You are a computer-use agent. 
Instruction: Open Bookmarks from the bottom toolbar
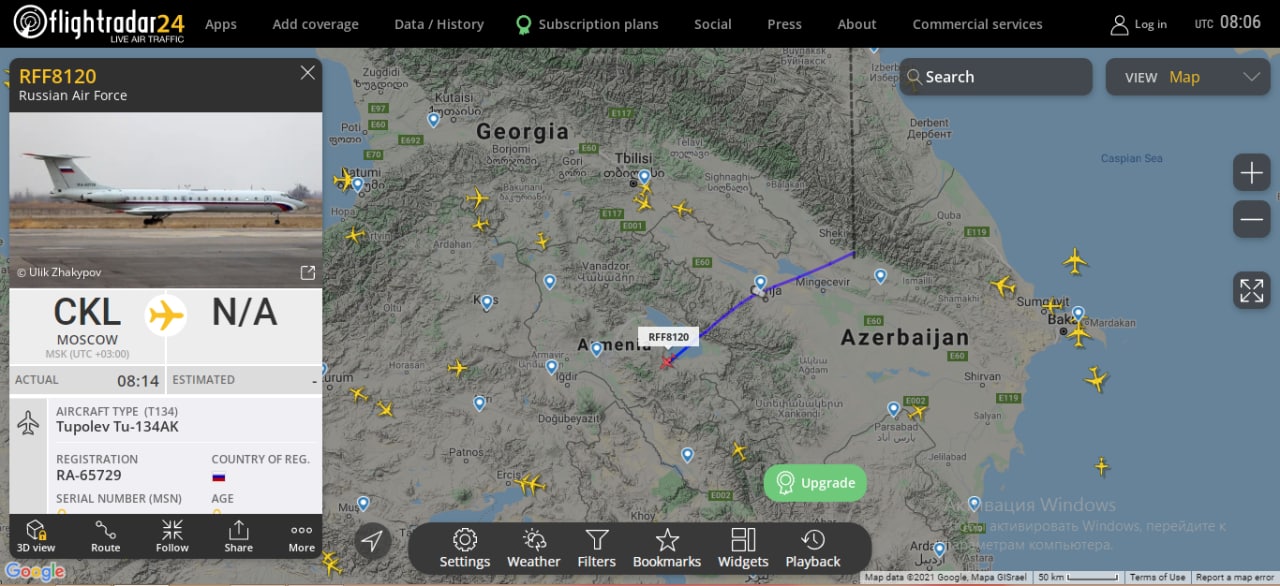(x=667, y=548)
